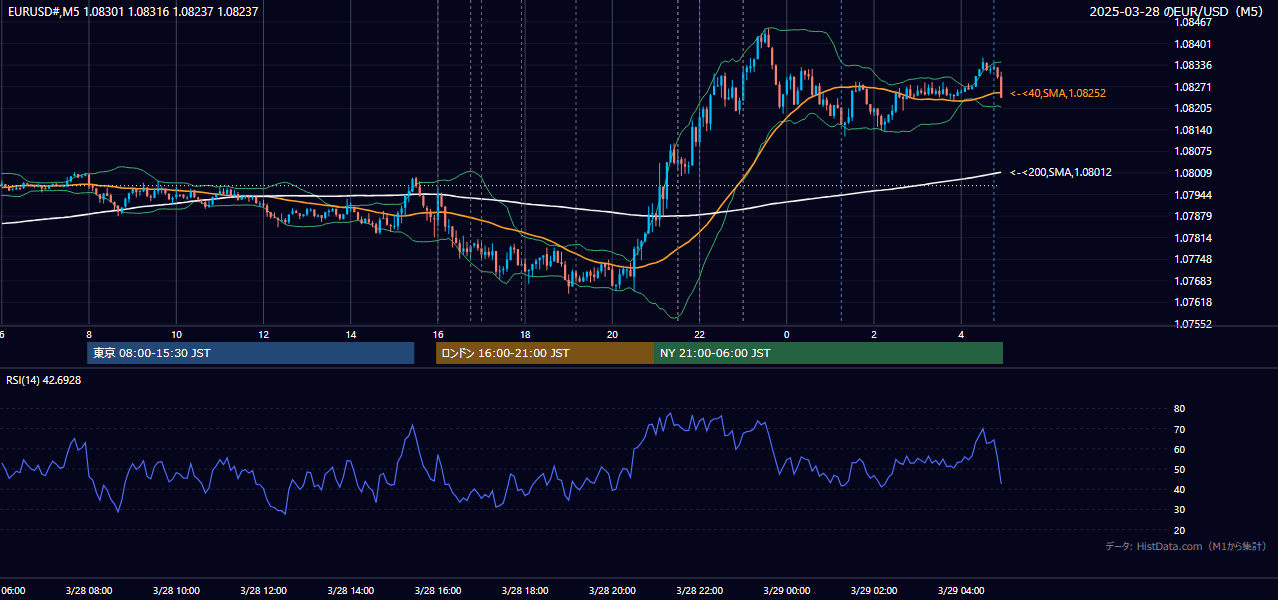The image size is (1278, 600).
Task: Click the 3/28 12:00 bottom date label
Action: [x=263, y=590]
